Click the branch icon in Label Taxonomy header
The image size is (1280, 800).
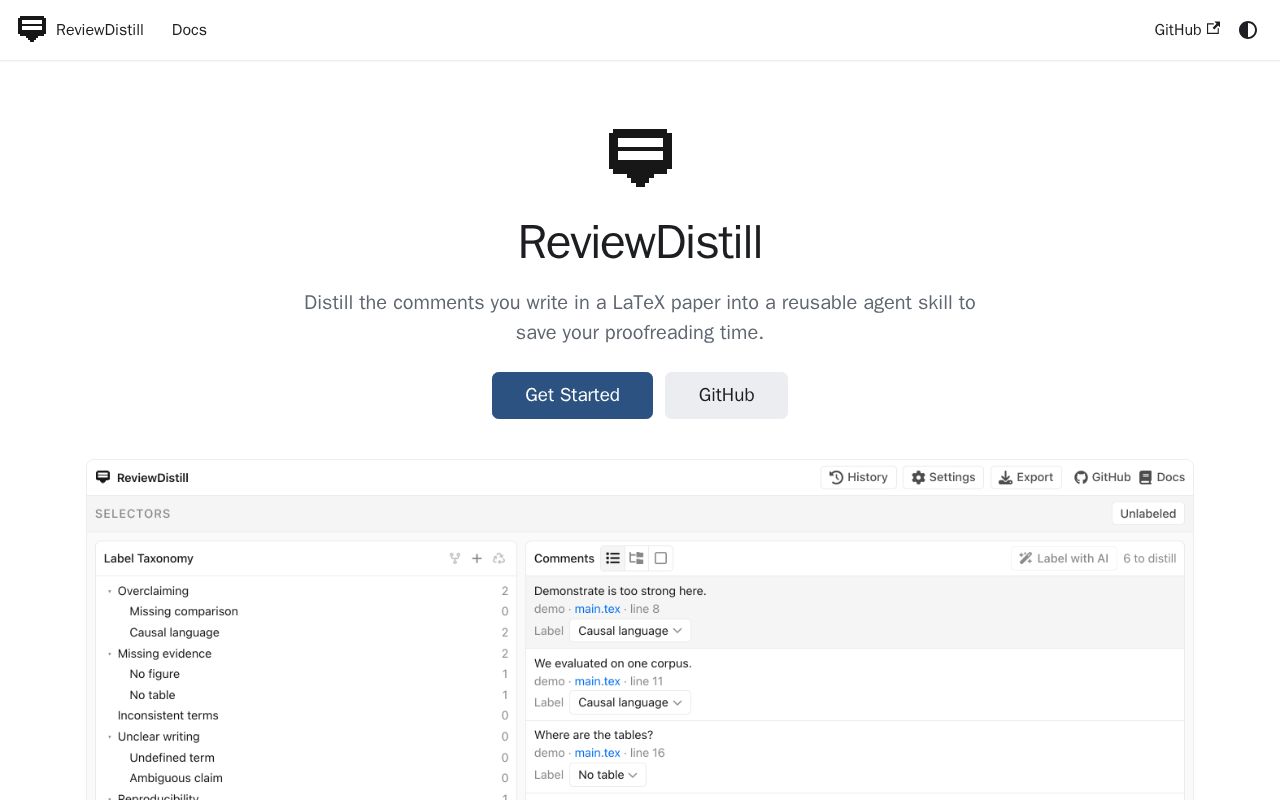point(455,559)
